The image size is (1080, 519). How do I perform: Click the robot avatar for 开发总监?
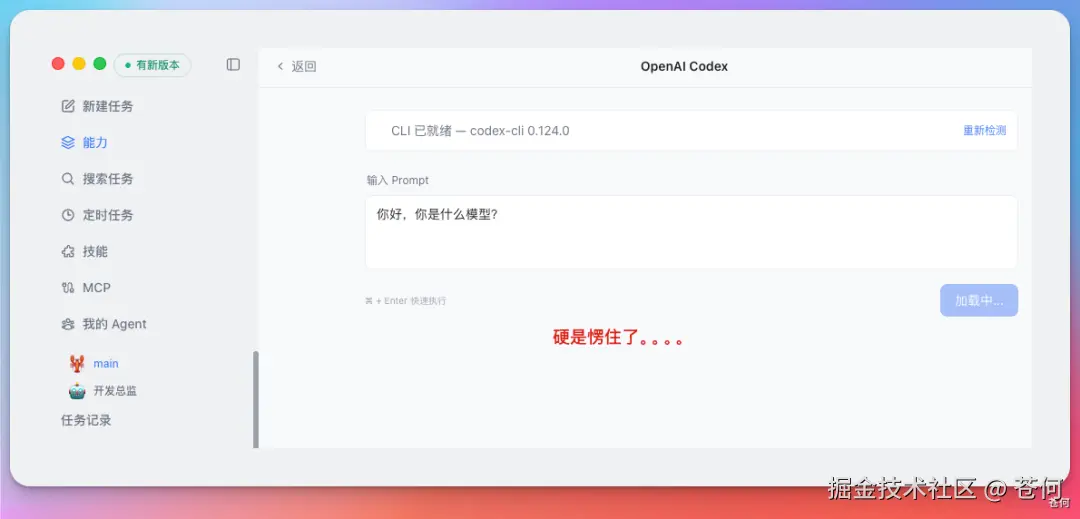(x=77, y=391)
